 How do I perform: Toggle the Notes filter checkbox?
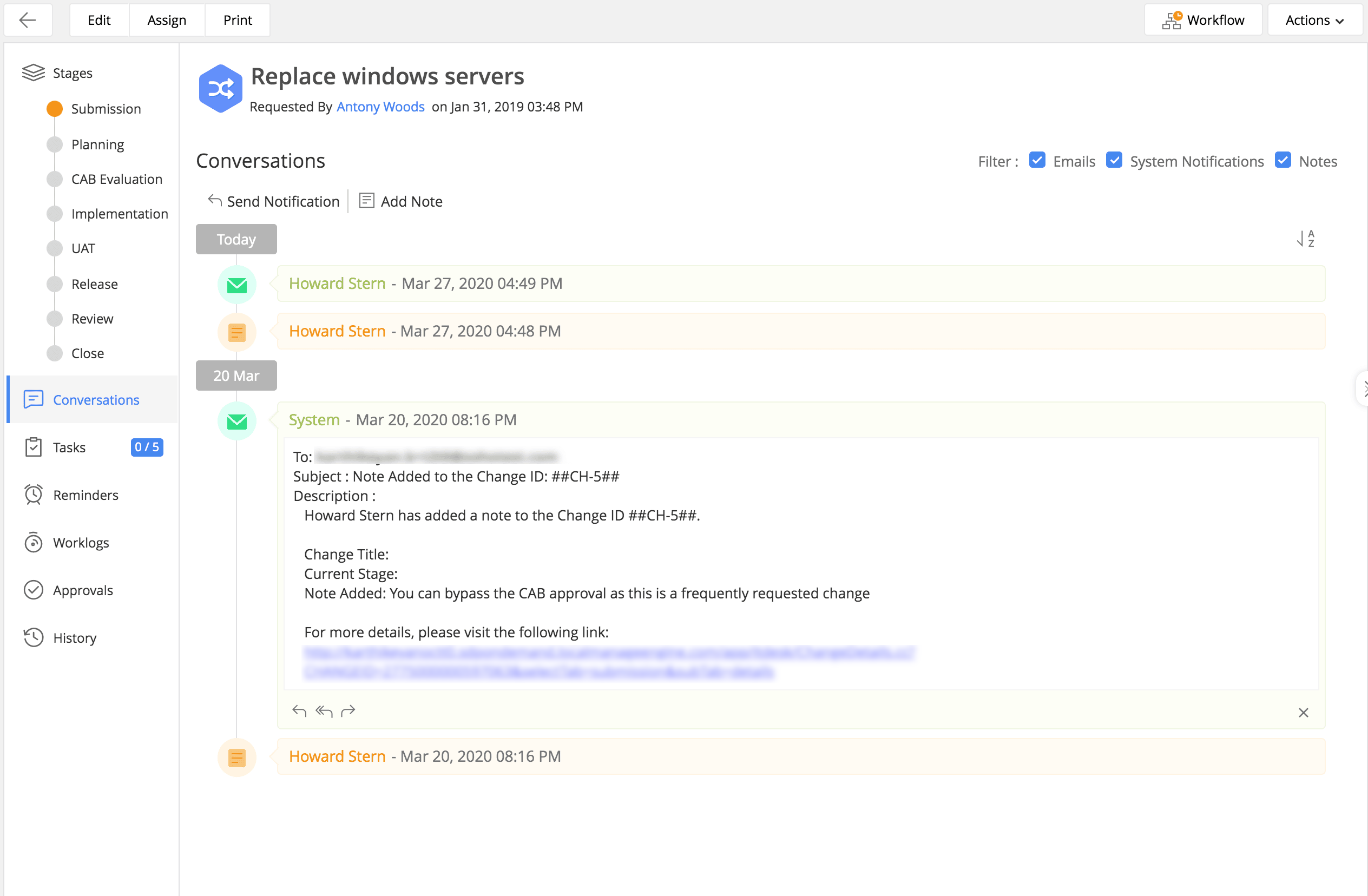point(1282,160)
